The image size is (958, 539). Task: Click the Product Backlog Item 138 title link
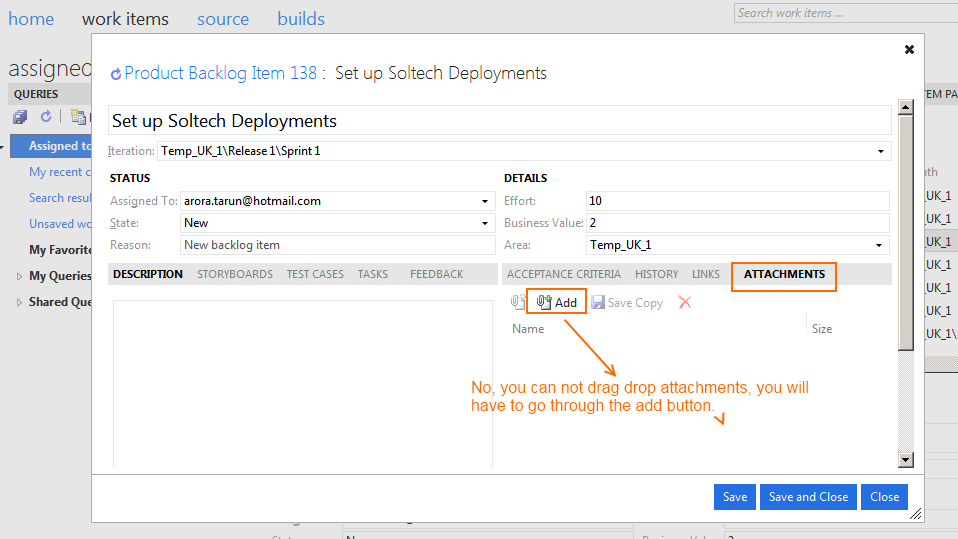(221, 73)
